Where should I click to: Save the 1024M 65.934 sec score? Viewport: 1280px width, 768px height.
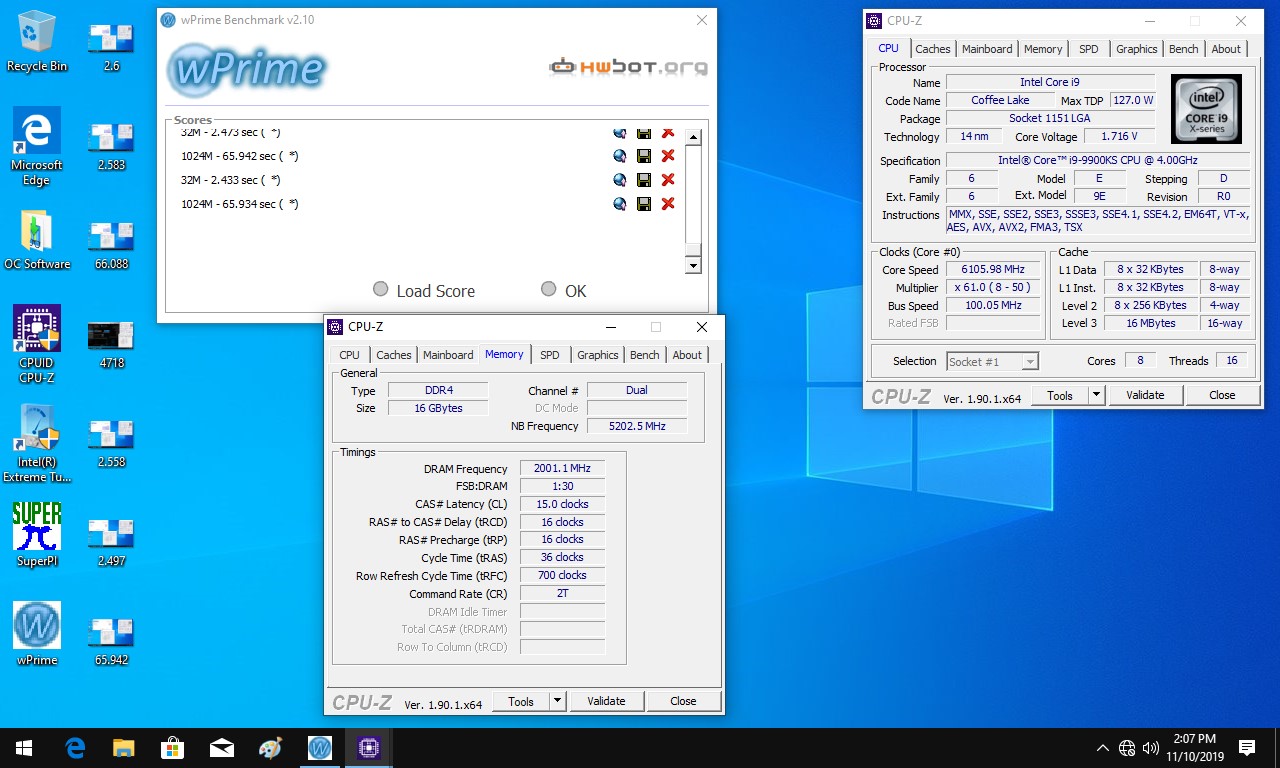(x=644, y=204)
